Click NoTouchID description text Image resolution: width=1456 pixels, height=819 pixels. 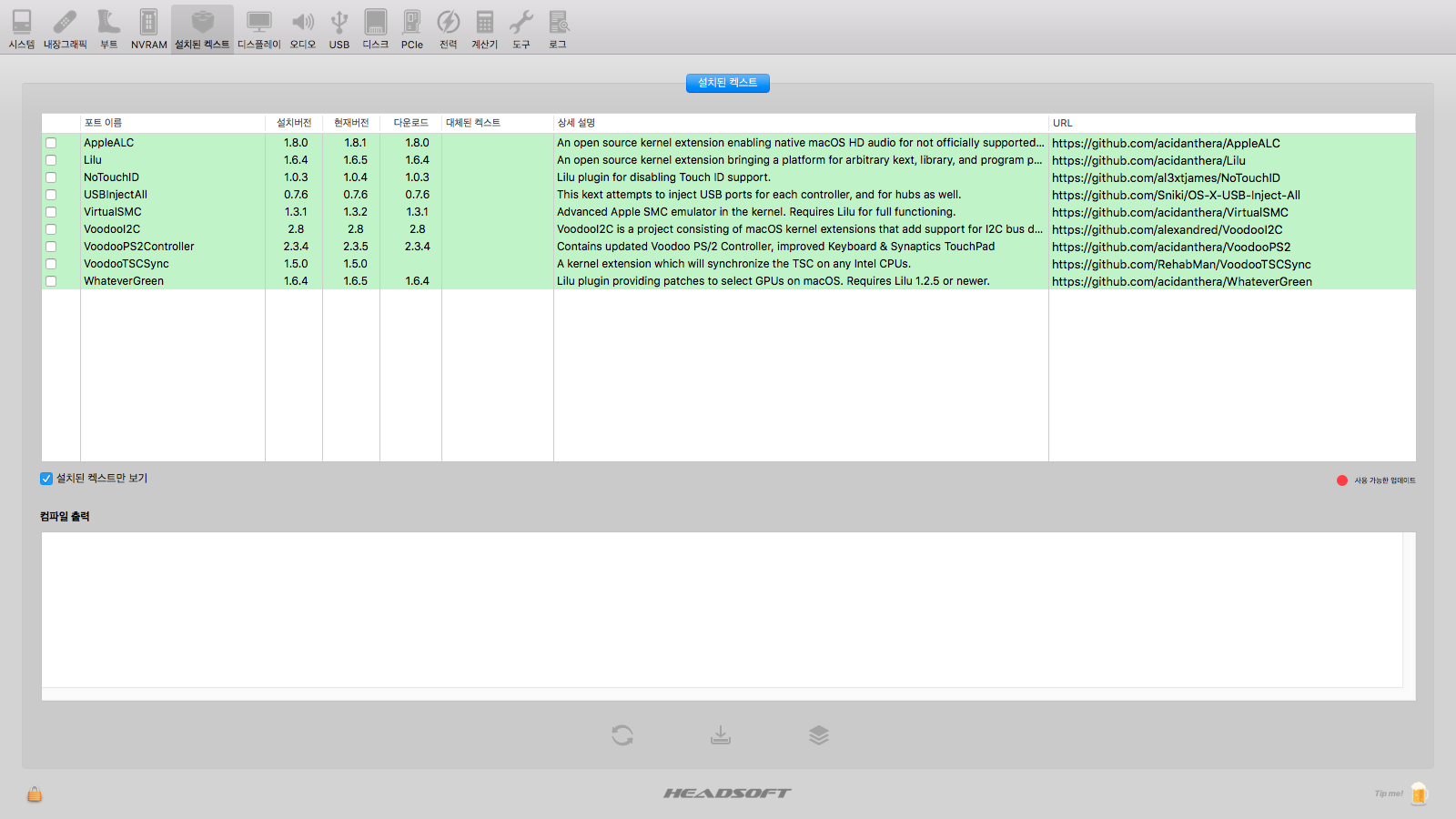click(x=663, y=177)
